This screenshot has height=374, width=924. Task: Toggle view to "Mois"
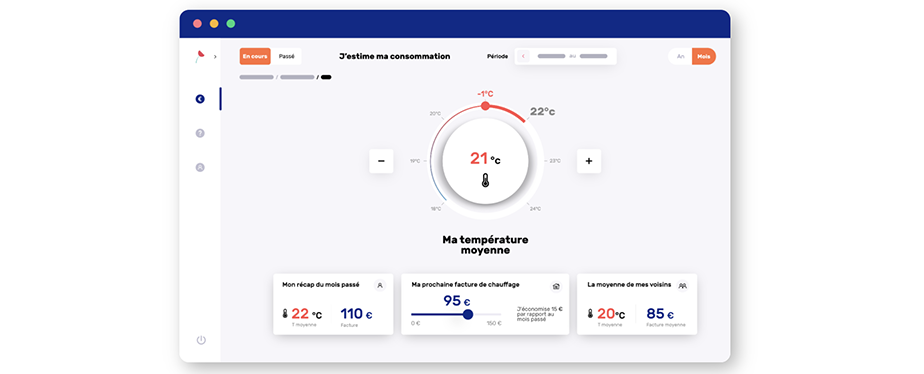pyautogui.click(x=704, y=57)
